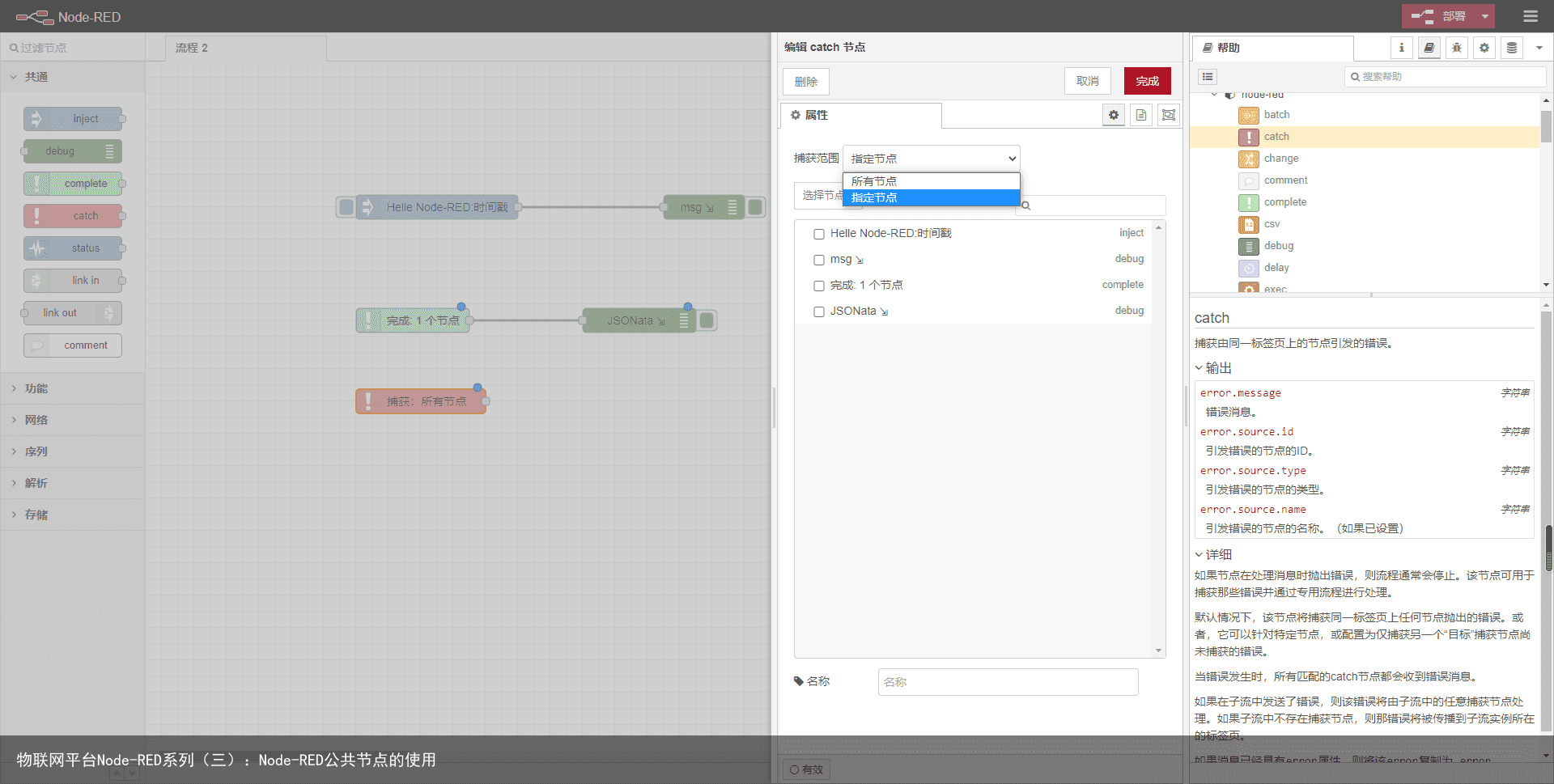Check the Helle Node-RED:时间戳 checkbox
The height and width of the screenshot is (784, 1554).
(819, 234)
